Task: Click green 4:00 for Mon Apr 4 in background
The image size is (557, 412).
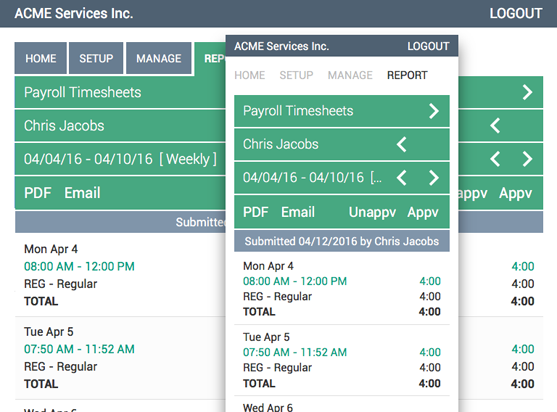Action: [523, 267]
